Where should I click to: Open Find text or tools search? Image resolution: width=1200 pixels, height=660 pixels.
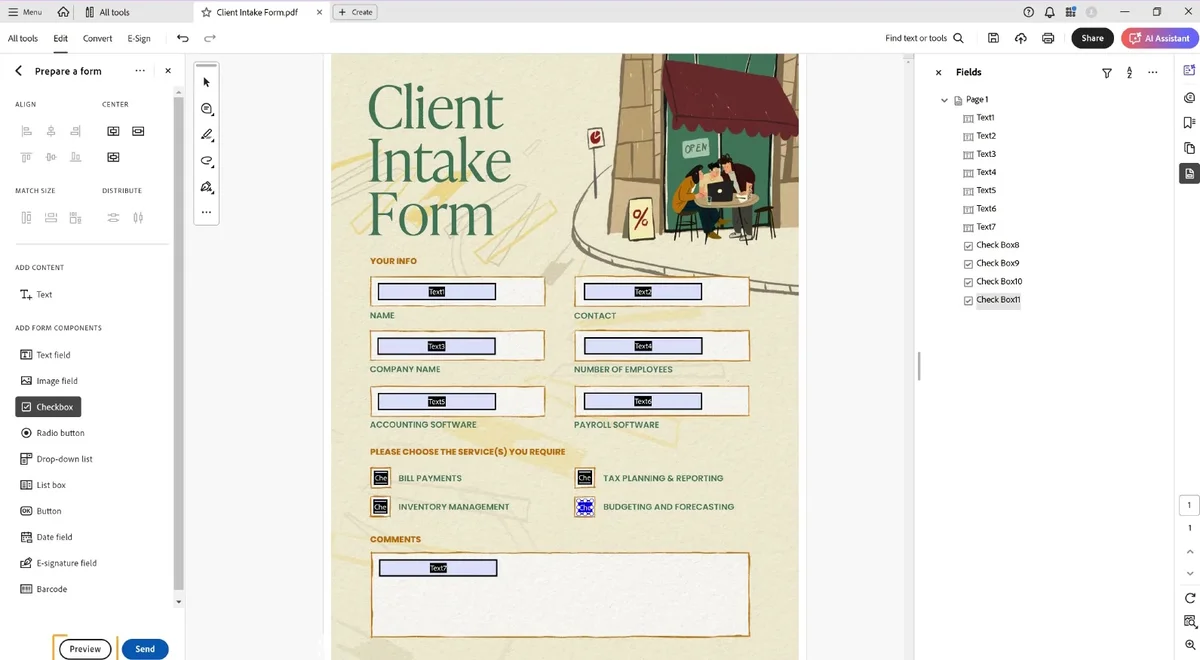[x=924, y=38]
